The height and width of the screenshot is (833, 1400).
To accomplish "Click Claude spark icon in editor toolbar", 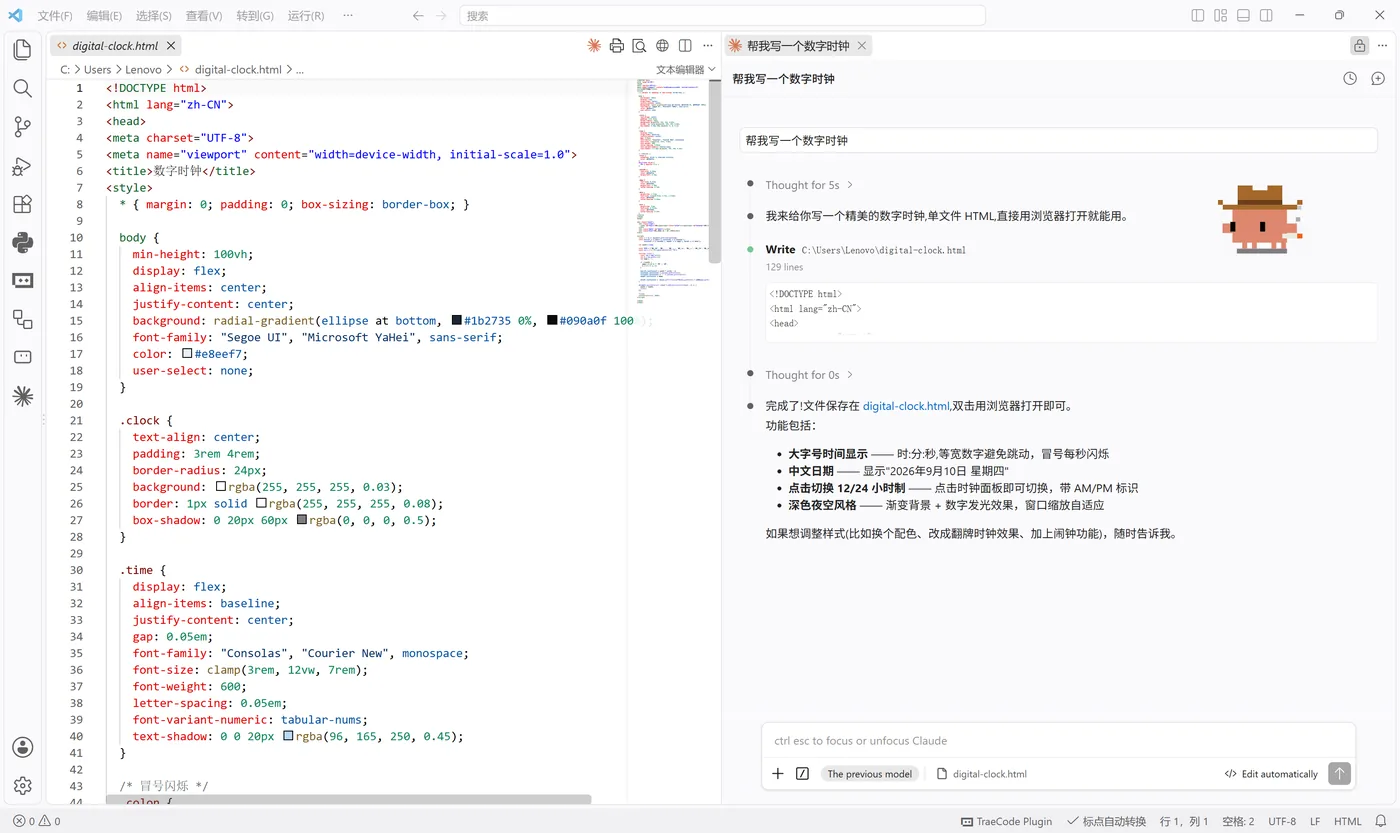I will click(594, 45).
